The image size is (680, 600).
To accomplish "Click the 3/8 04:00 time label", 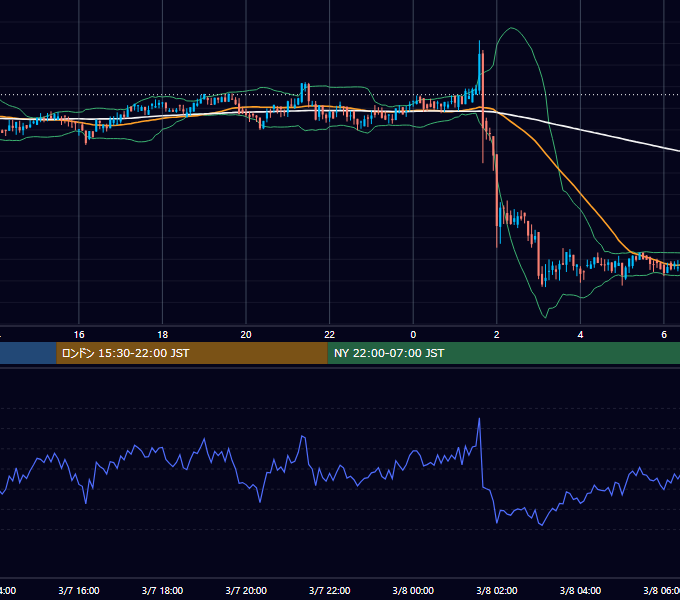I will point(580,590).
